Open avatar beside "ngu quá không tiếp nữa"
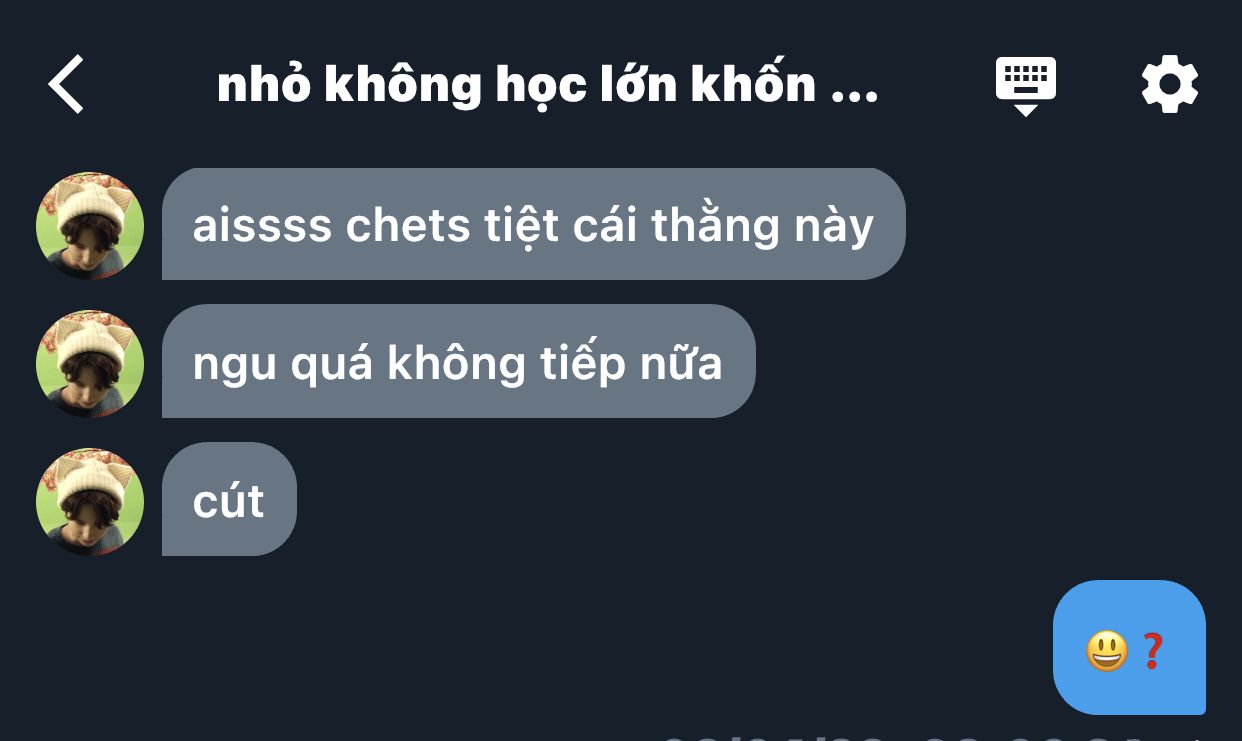 [x=90, y=363]
